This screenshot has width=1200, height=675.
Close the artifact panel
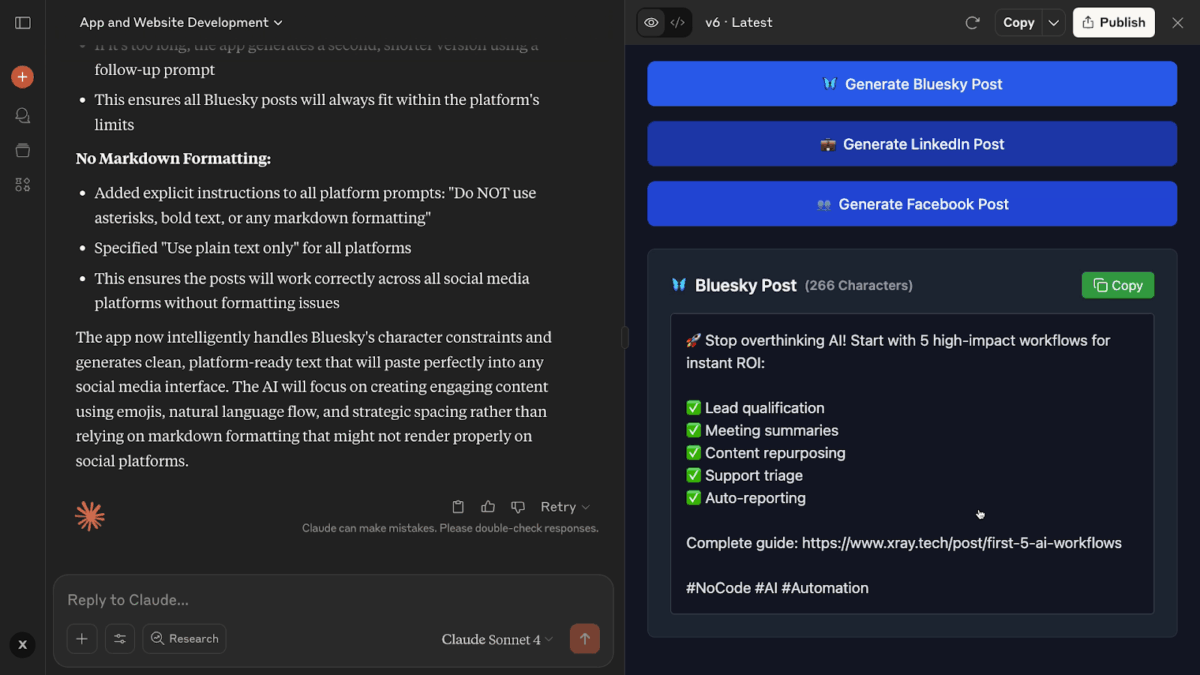coord(1178,23)
